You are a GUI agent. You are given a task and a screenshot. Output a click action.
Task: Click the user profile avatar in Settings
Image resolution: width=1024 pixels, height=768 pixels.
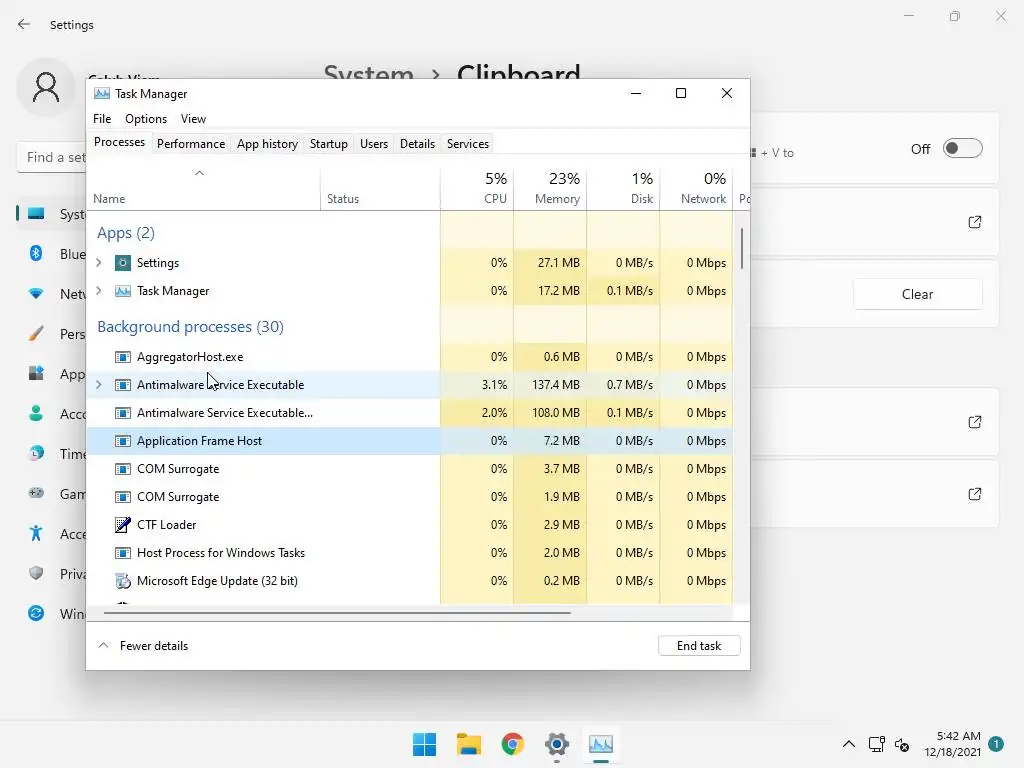[46, 87]
